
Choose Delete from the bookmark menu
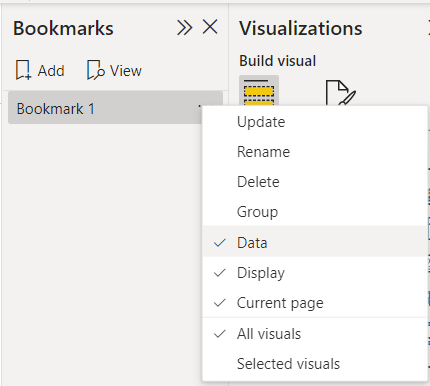click(315, 182)
